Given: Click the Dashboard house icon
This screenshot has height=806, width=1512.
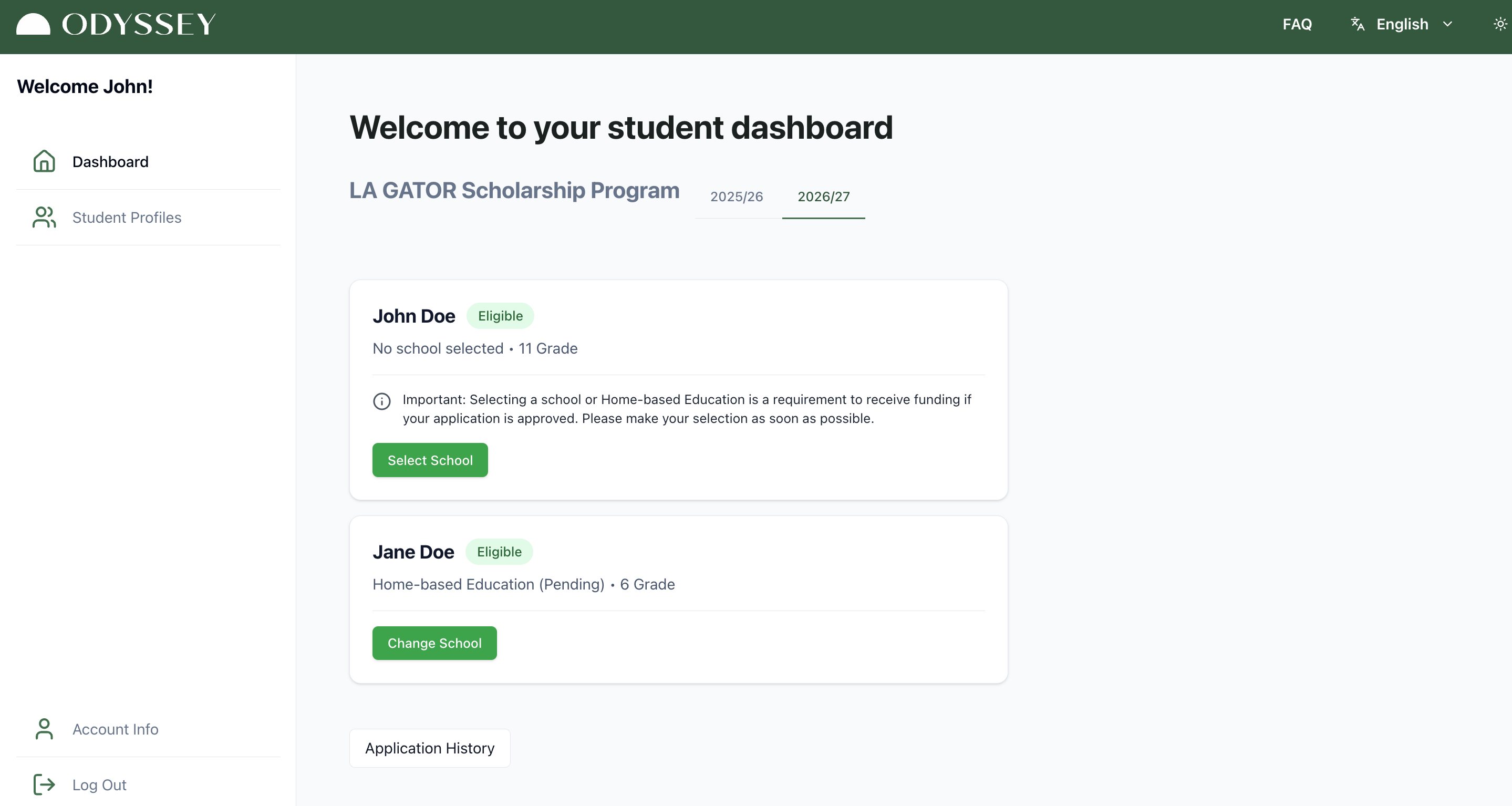Looking at the screenshot, I should [44, 161].
